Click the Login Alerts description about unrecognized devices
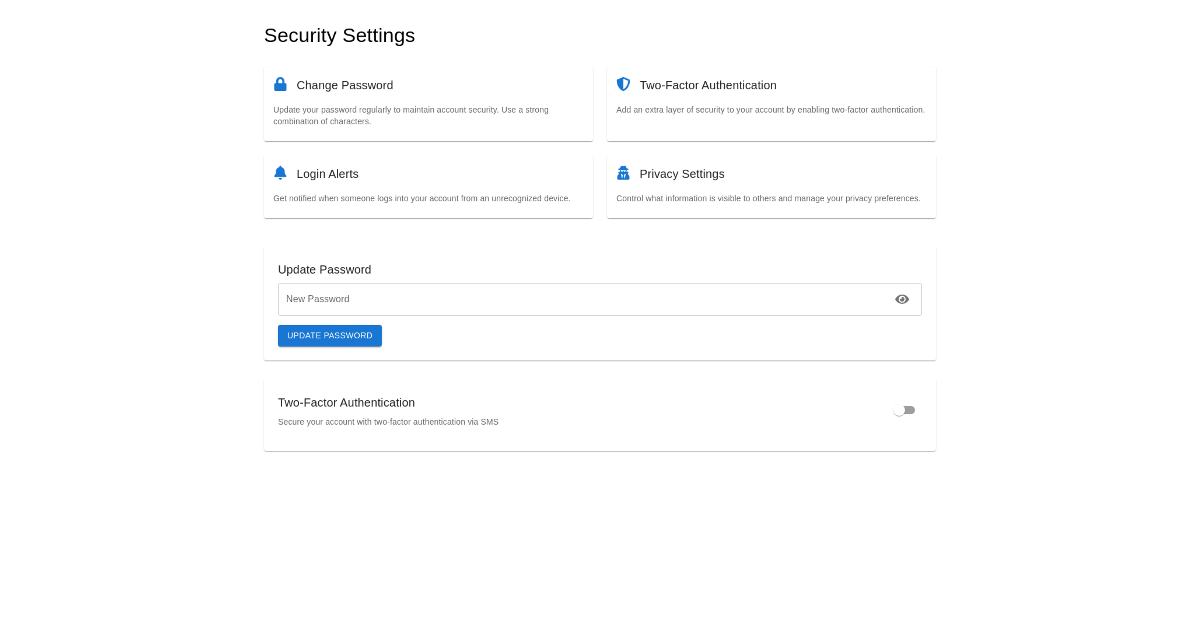 (422, 199)
